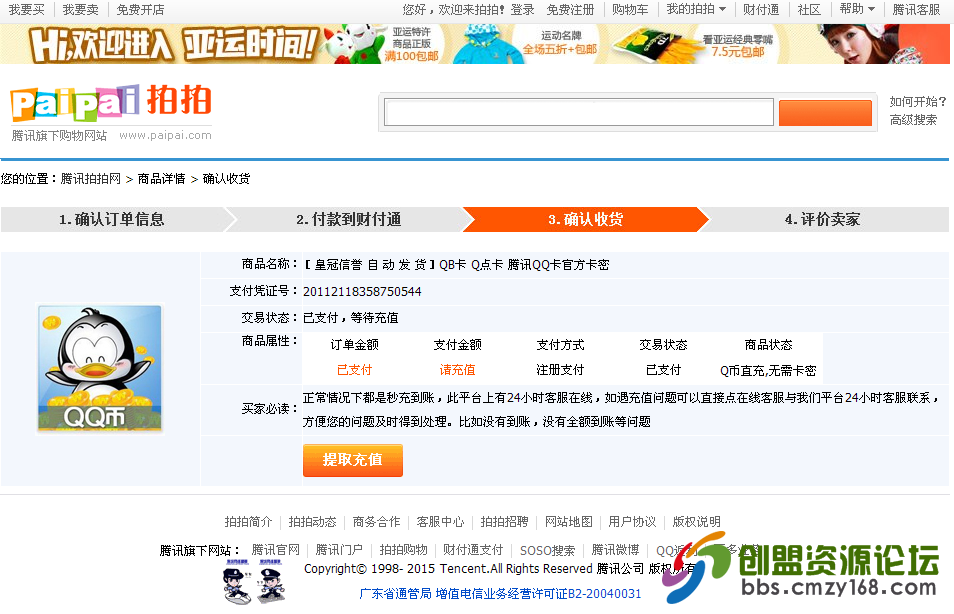Go to 腾讯拍拍网 in the breadcrumb
954x614 pixels.
(91, 179)
